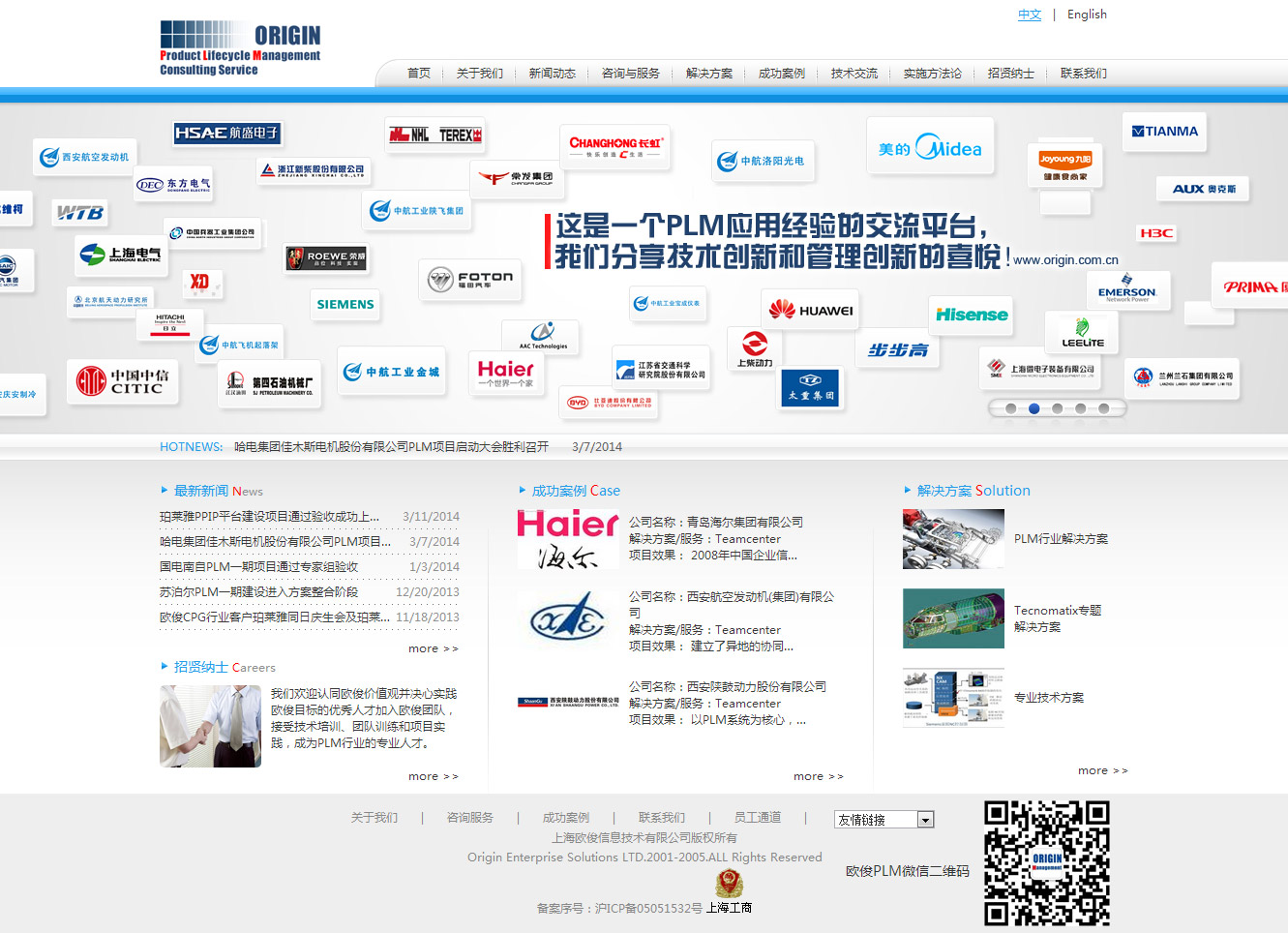Click the 步步高 logo card
Viewport: 1288px width, 933px height.
(897, 349)
